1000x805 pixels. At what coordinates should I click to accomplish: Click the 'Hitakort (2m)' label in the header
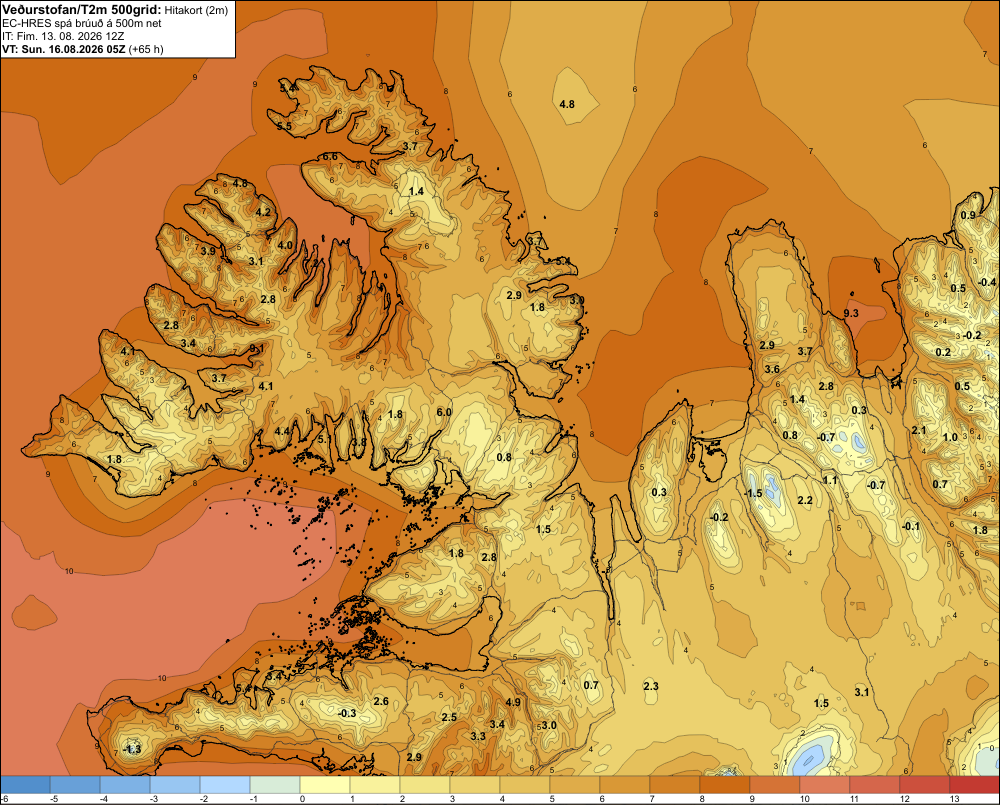(196, 10)
